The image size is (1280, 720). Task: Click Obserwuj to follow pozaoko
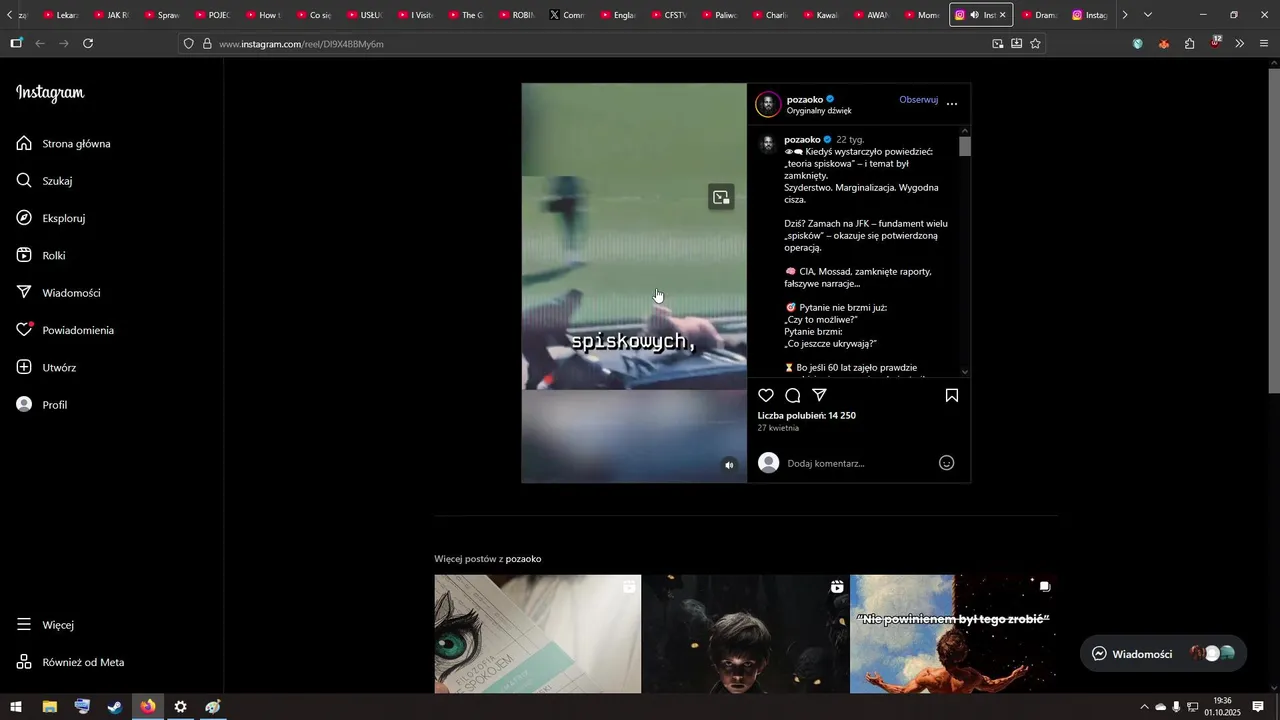pos(918,100)
